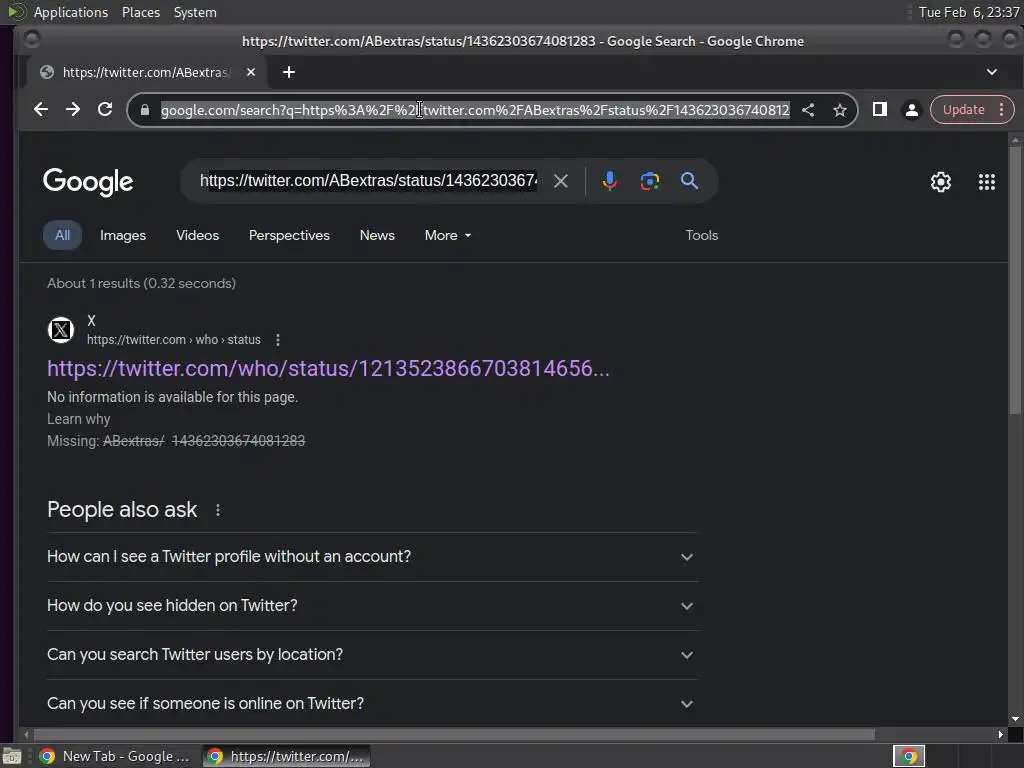Expand 'How do you see hidden on Twitter?'
This screenshot has height=768, width=1024.
coord(372,605)
